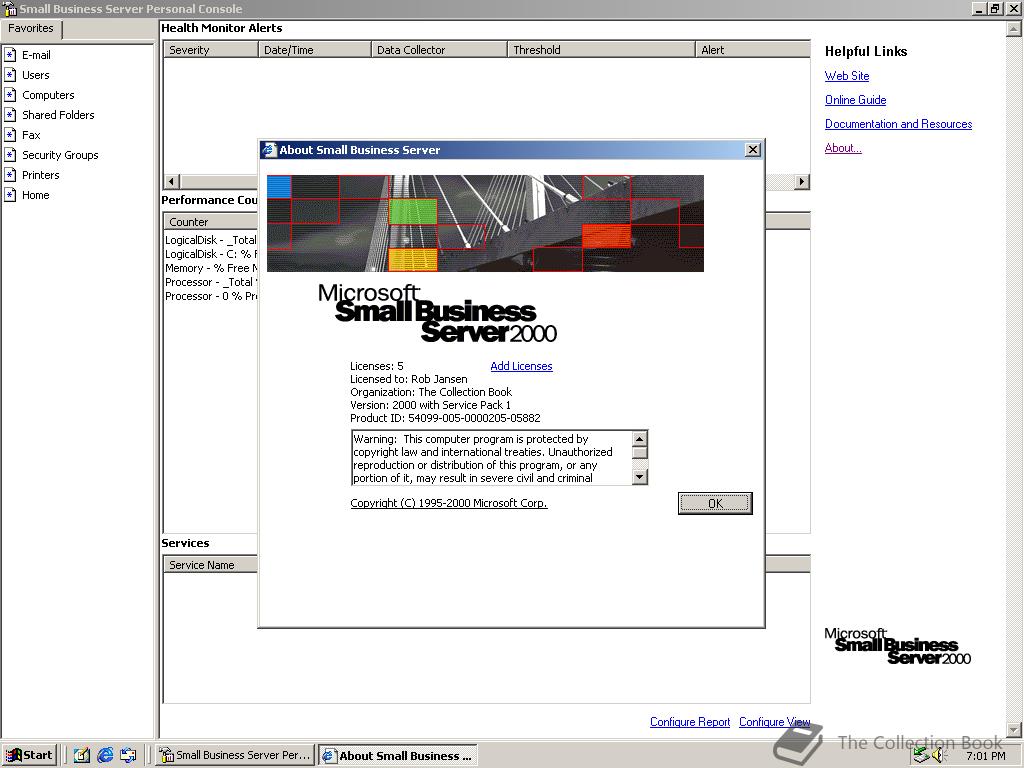Close the About Small Business Server dialog
Viewport: 1024px width, 768px height.
(x=752, y=150)
